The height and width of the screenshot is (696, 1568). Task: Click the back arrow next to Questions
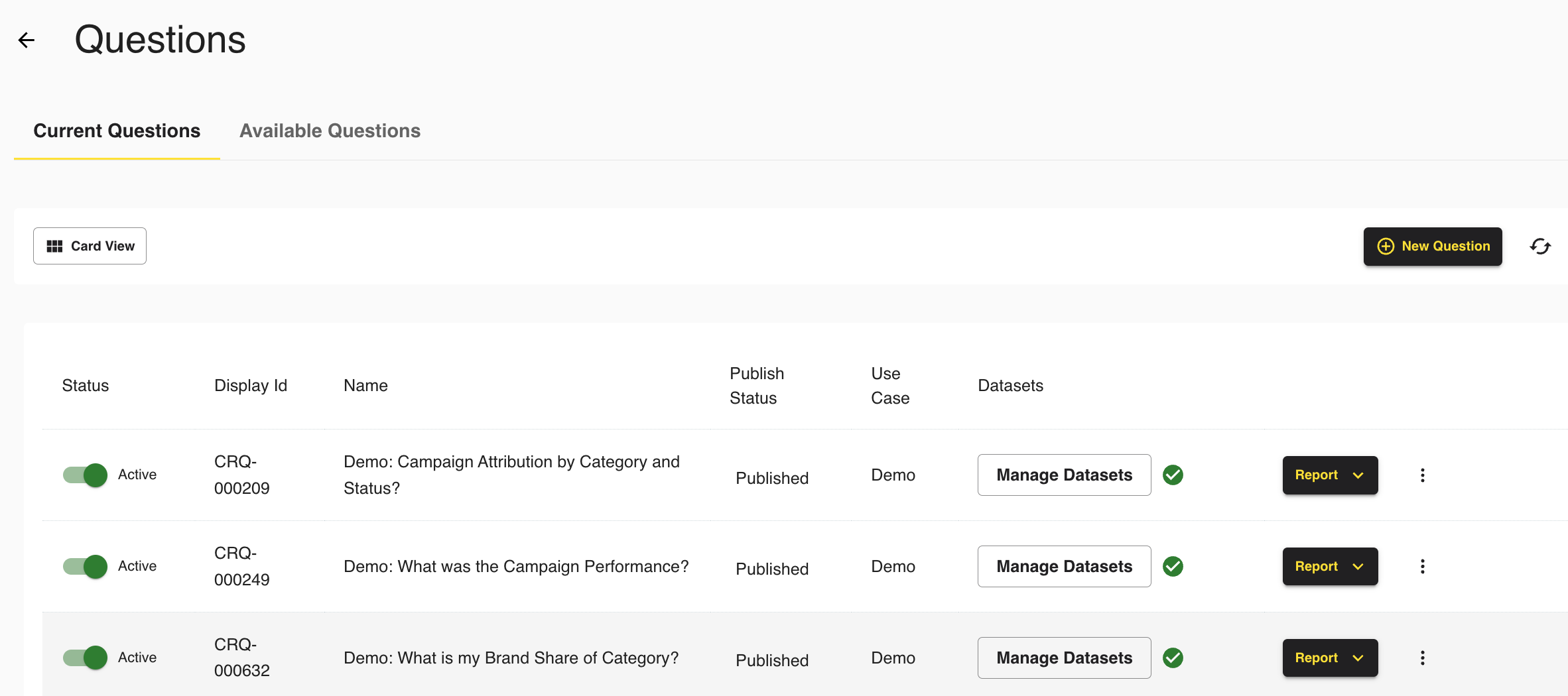27,40
